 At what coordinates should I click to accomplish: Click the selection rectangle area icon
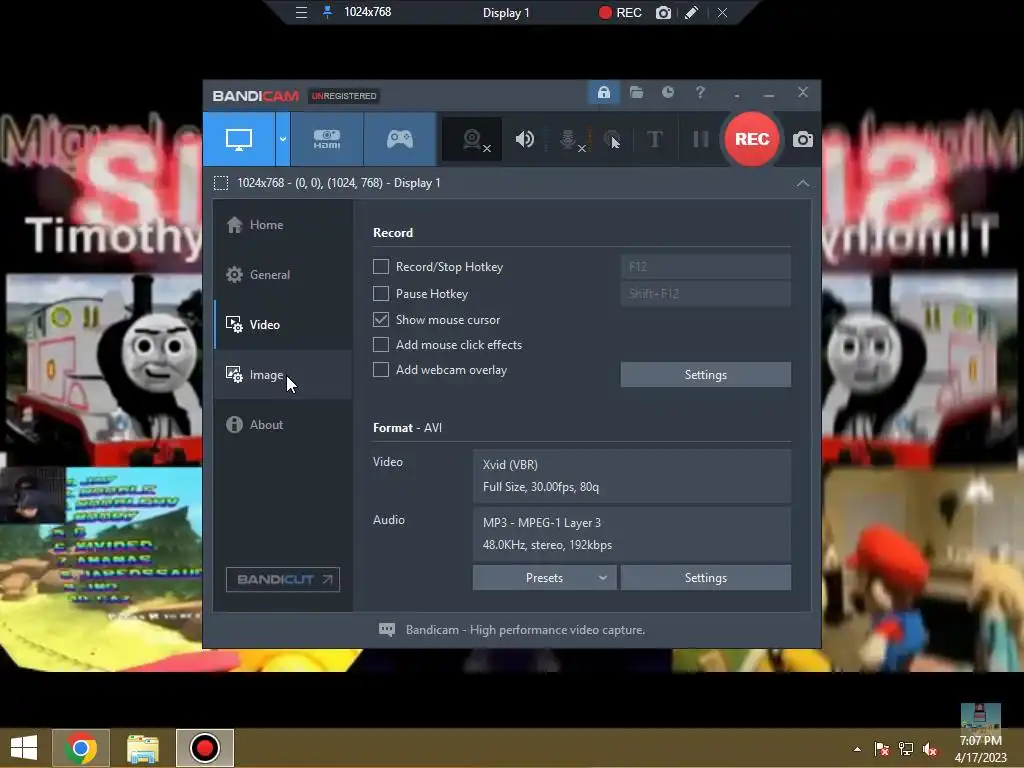[221, 184]
